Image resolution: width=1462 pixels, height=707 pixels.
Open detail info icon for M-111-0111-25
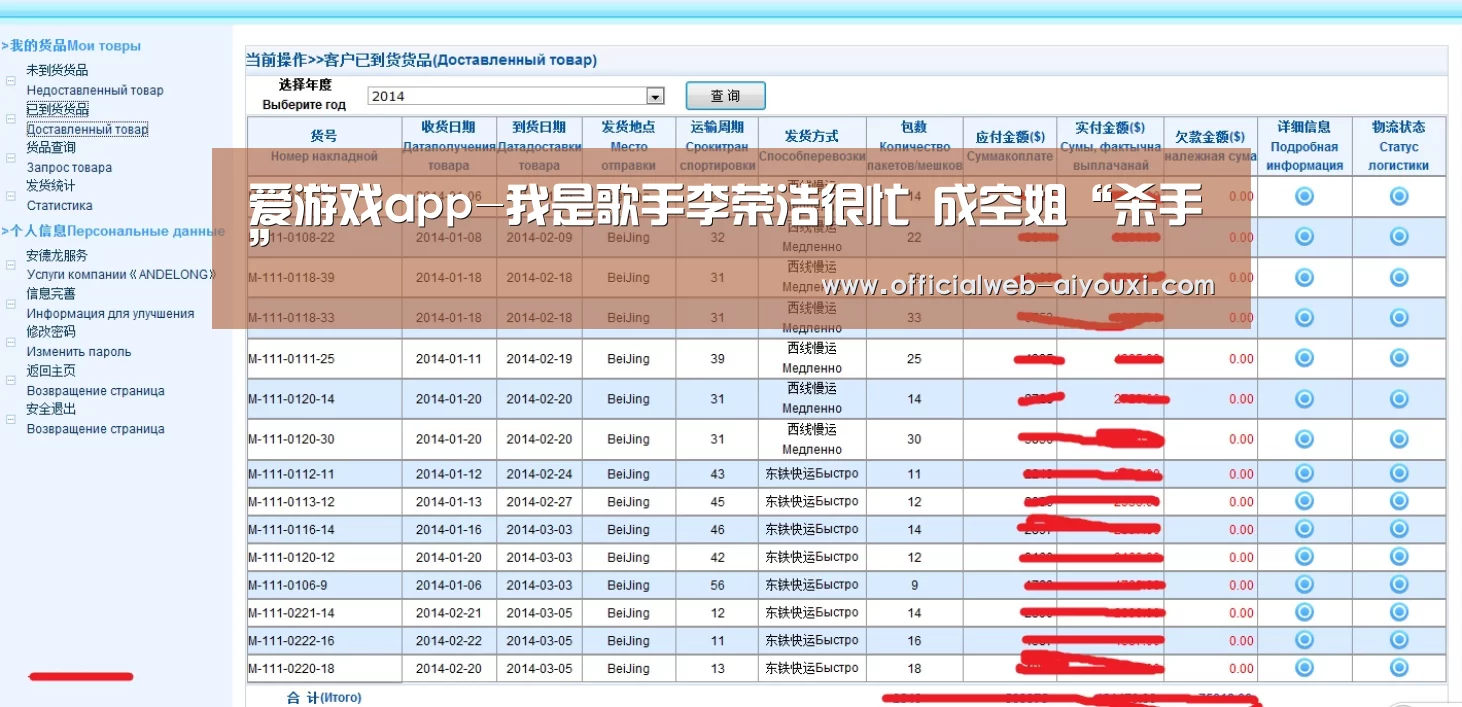(1304, 358)
